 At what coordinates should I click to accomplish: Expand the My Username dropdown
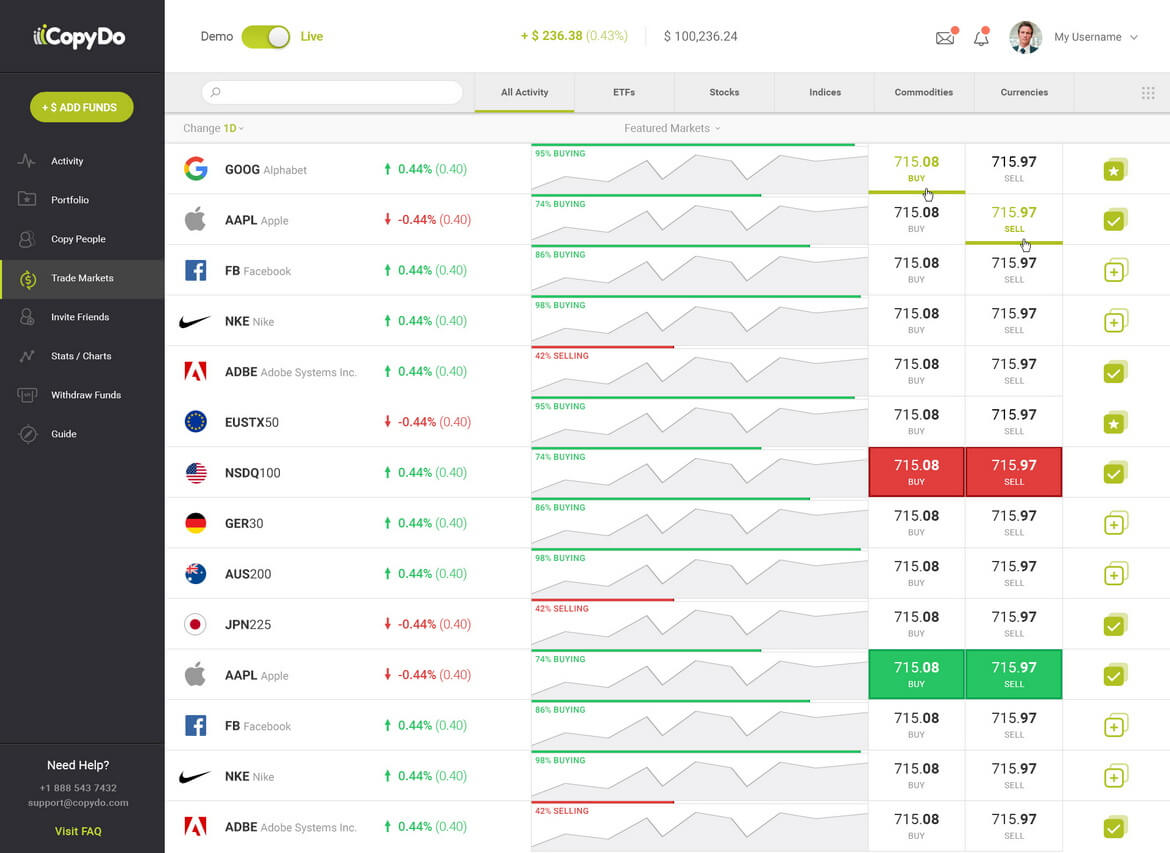tap(1095, 37)
